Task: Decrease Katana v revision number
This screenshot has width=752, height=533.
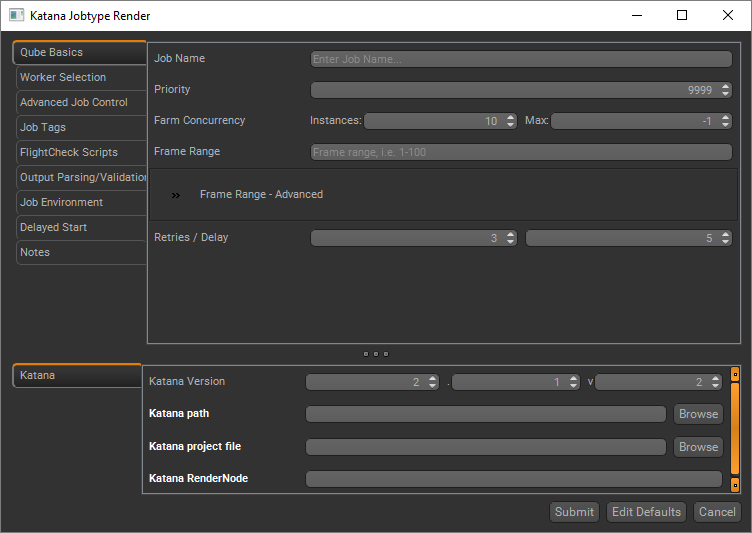Action: 716,385
